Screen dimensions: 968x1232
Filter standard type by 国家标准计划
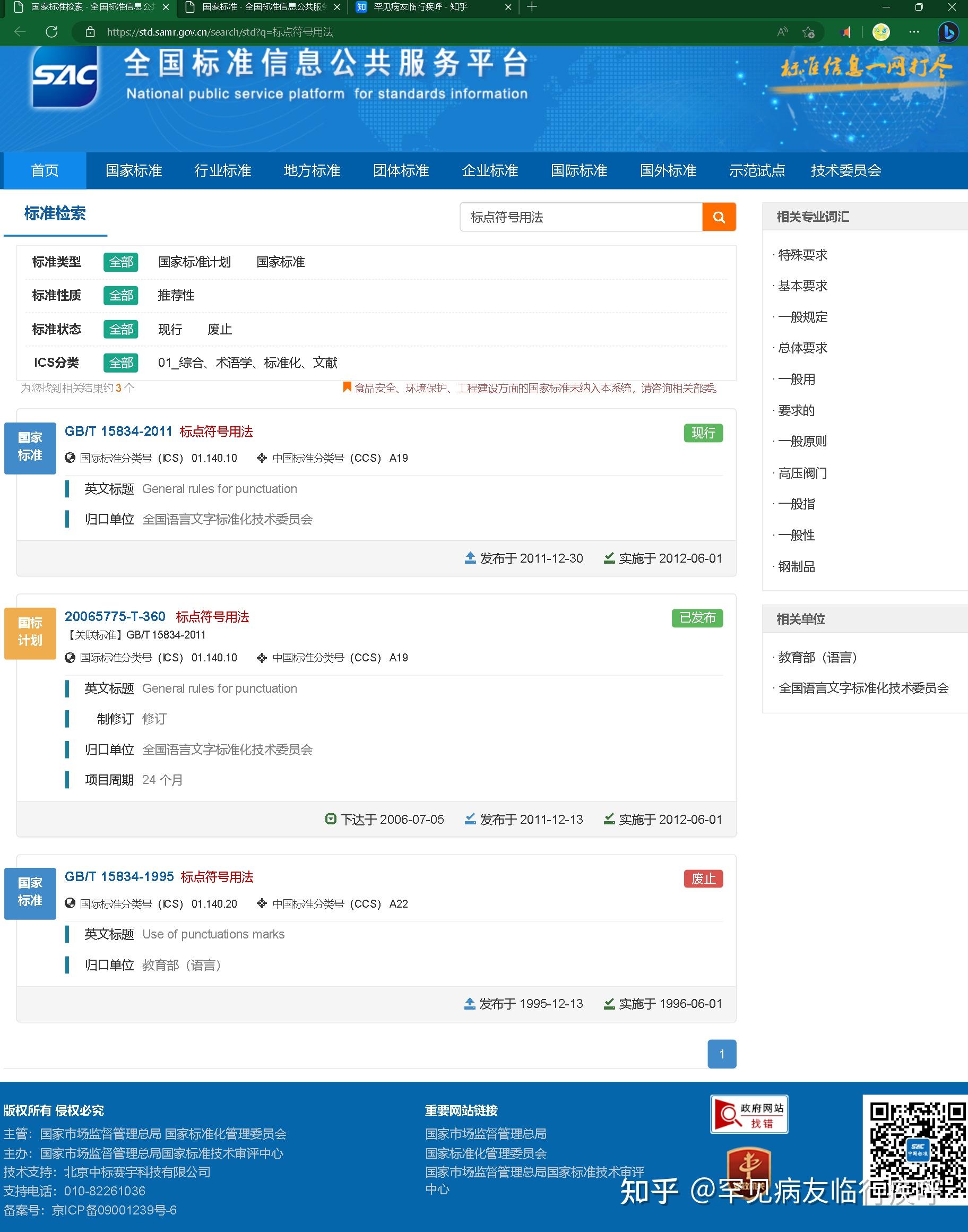pos(194,262)
